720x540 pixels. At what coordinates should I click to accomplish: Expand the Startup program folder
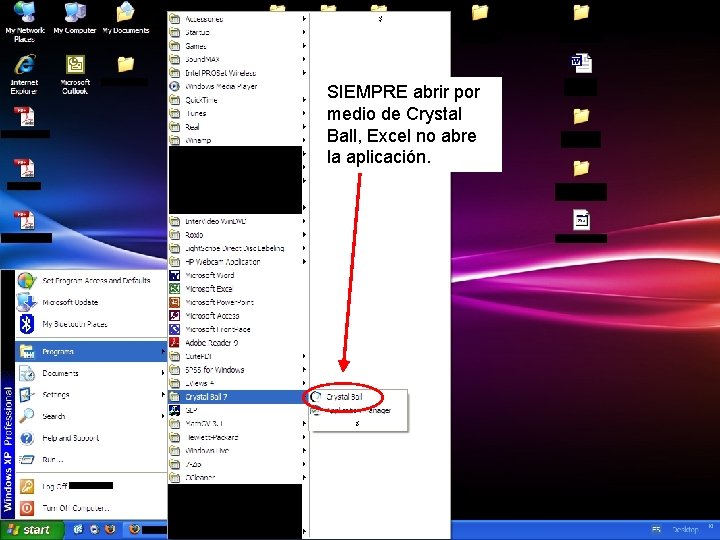(x=238, y=32)
